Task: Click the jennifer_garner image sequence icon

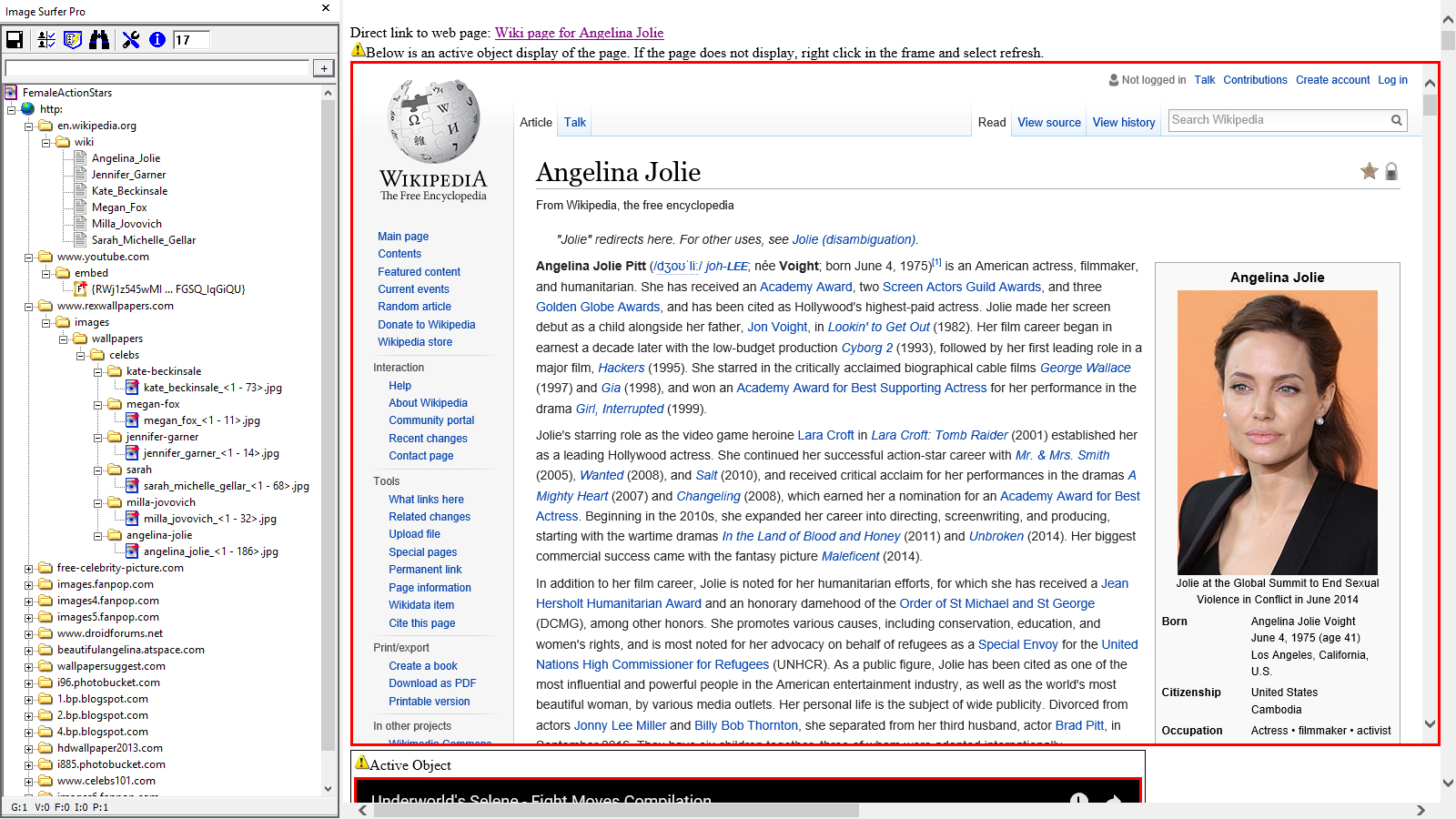Action: coord(132,452)
